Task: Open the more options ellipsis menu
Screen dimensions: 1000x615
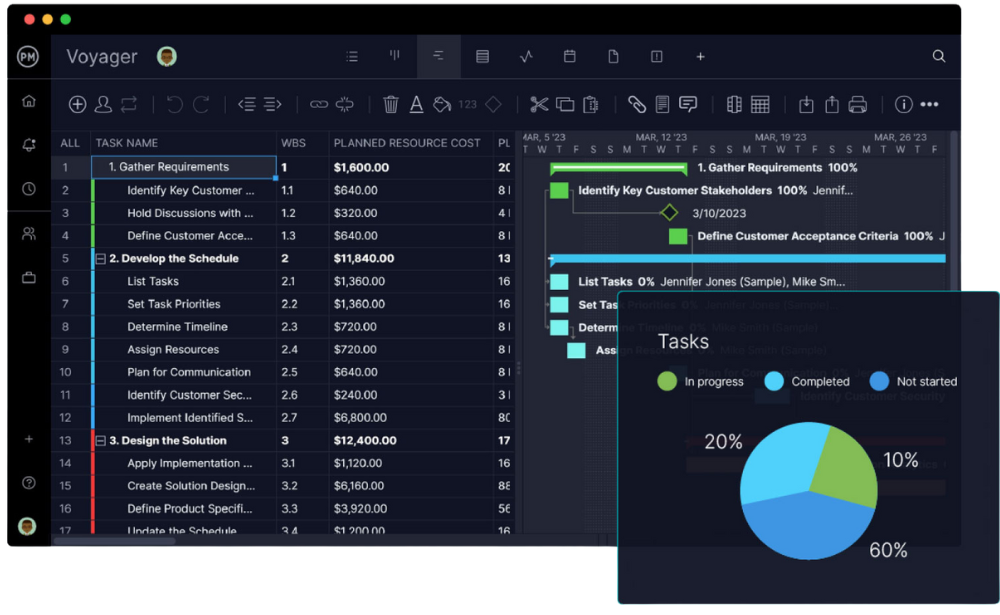Action: (x=930, y=104)
